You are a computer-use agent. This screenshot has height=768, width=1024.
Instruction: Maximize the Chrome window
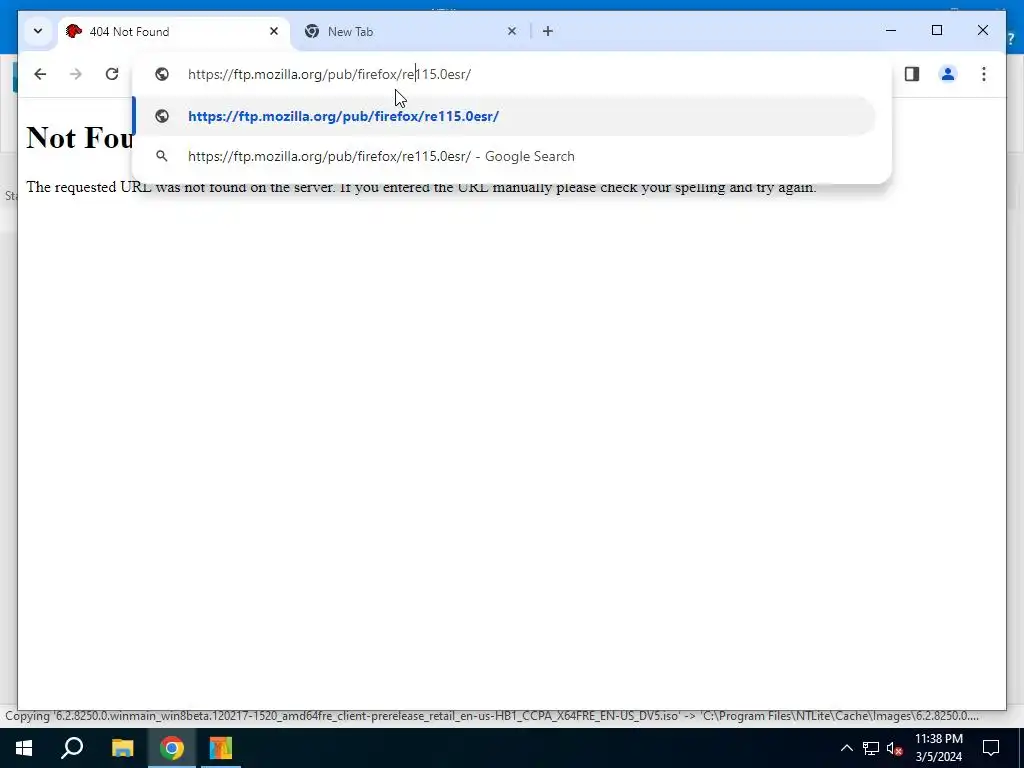point(936,30)
